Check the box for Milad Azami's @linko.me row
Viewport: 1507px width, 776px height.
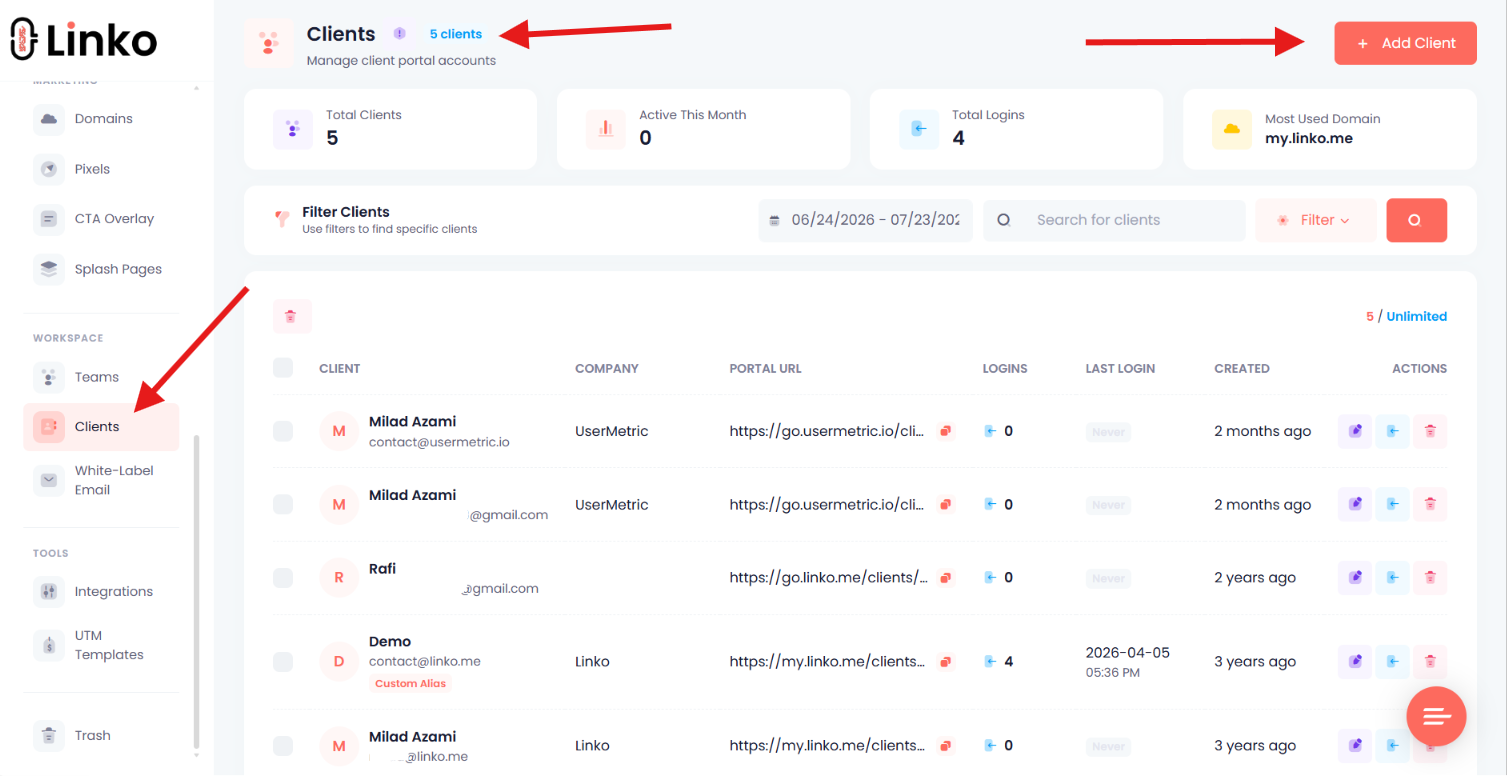coord(283,745)
